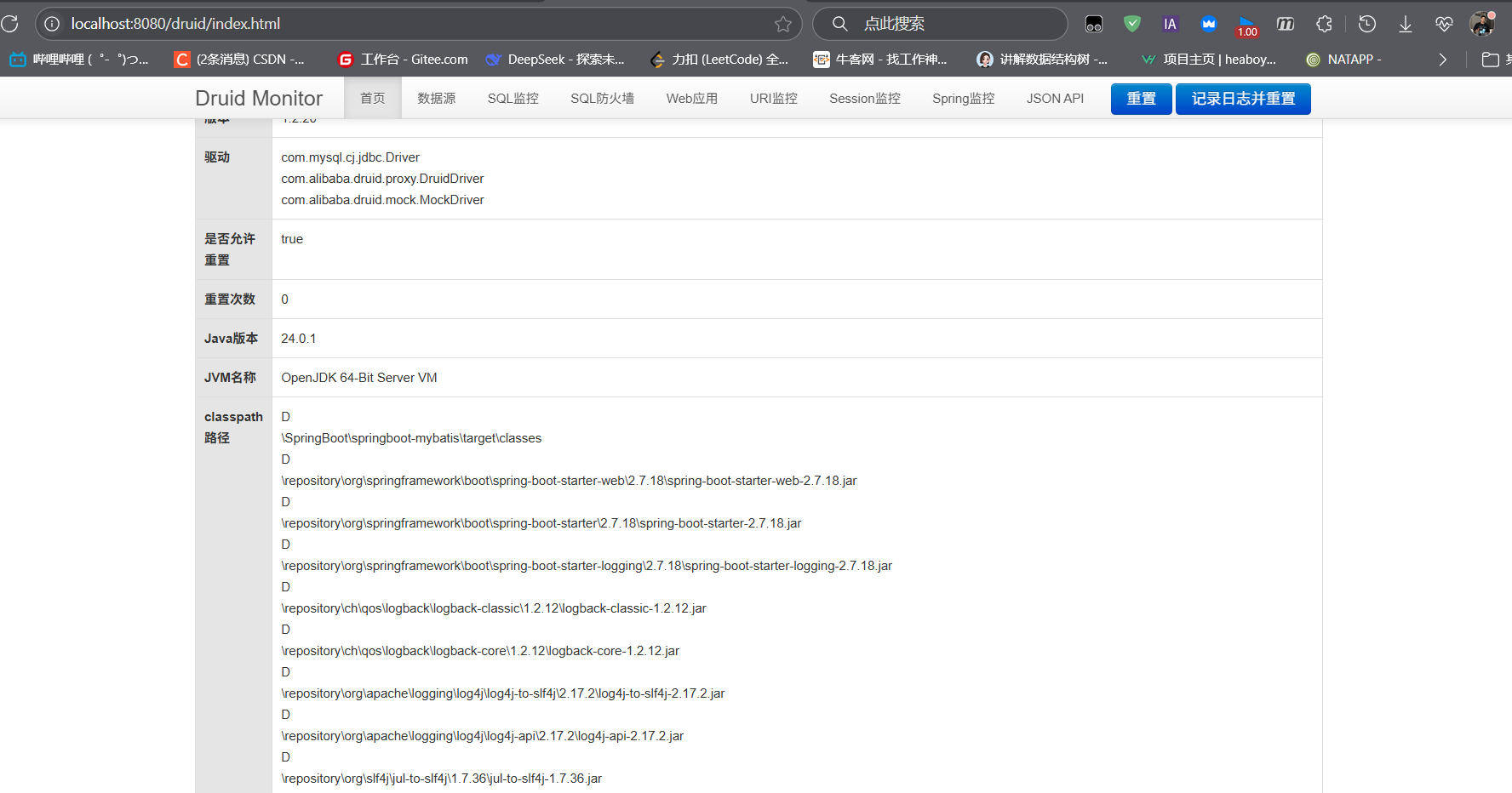
Task: Go to the Web应用 tab
Action: click(x=692, y=99)
